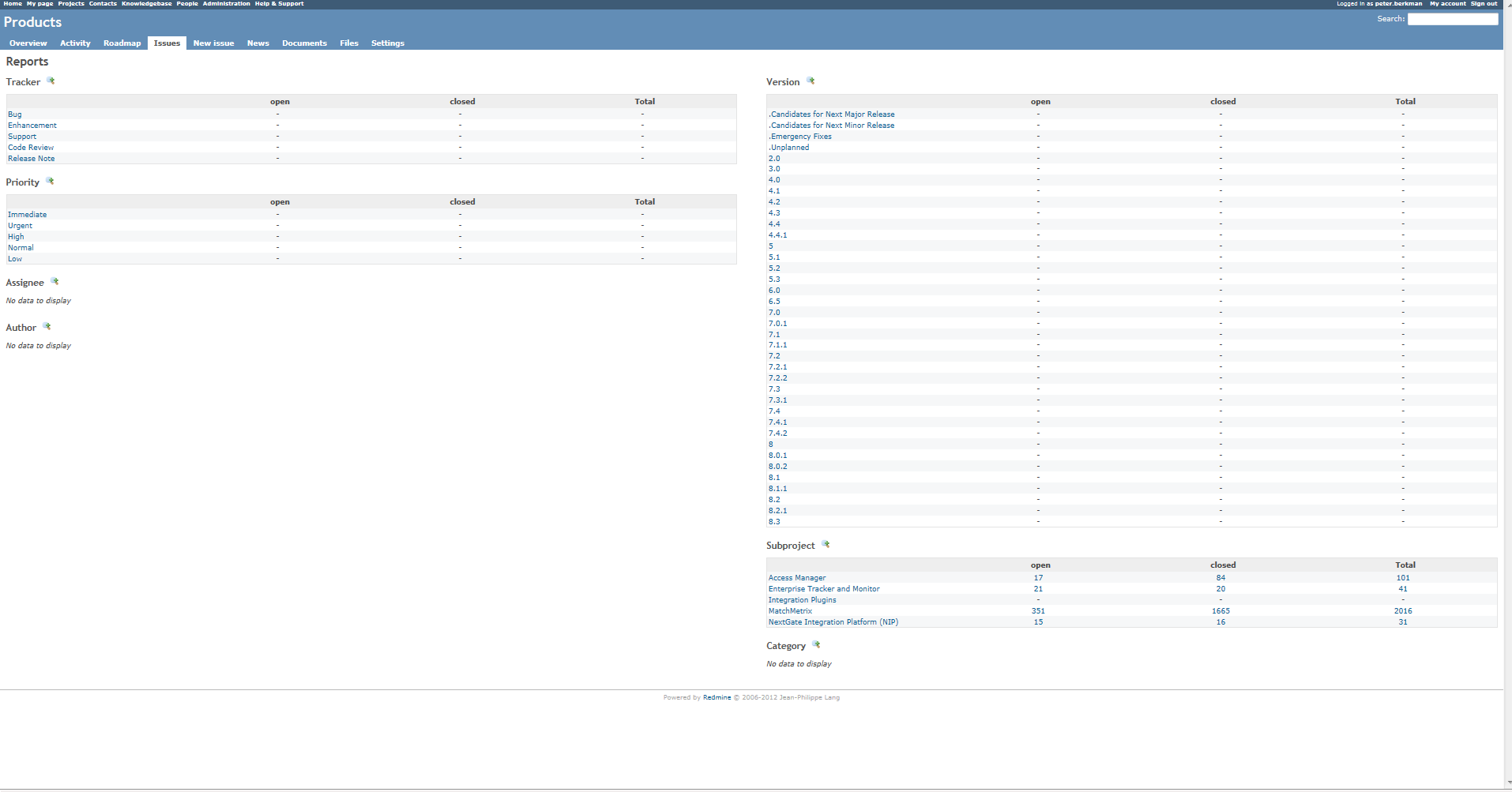Open Knowledgebase from the top menu
The image size is (1512, 792).
pyautogui.click(x=146, y=4)
